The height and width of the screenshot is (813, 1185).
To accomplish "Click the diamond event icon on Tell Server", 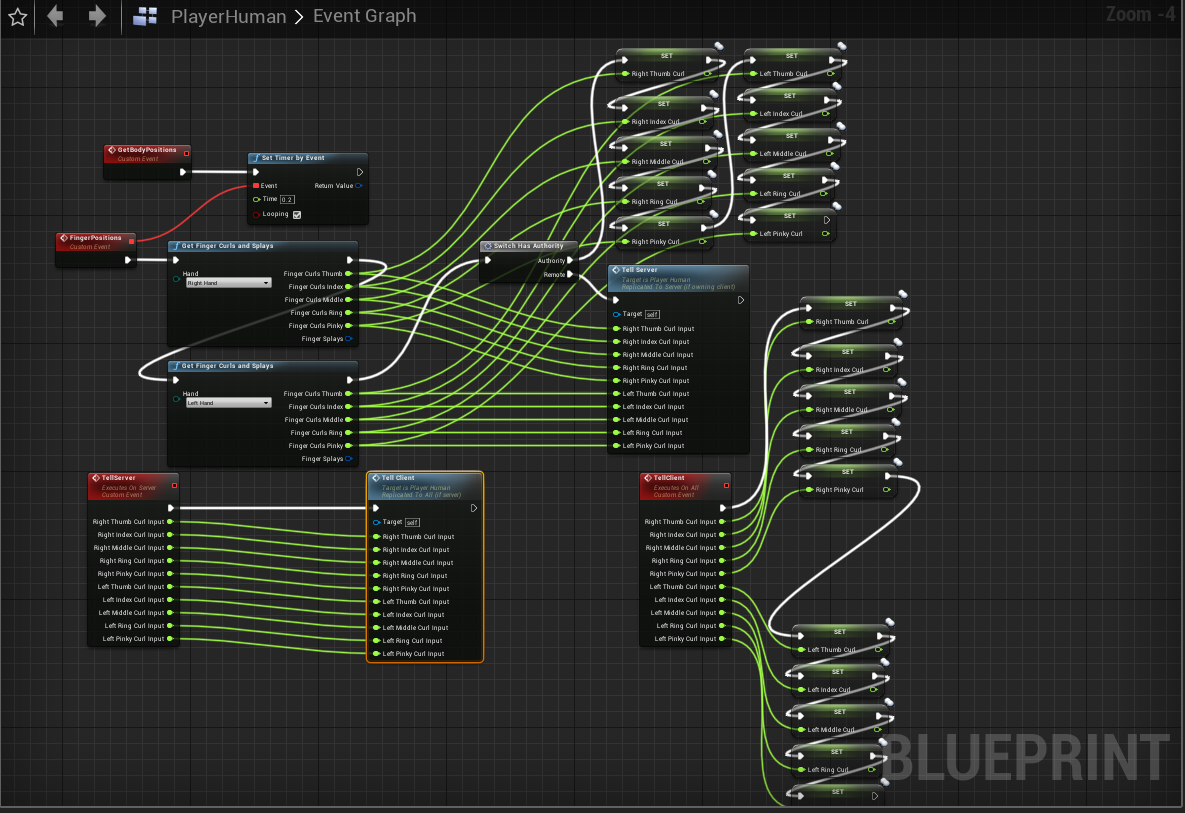I will point(615,269).
